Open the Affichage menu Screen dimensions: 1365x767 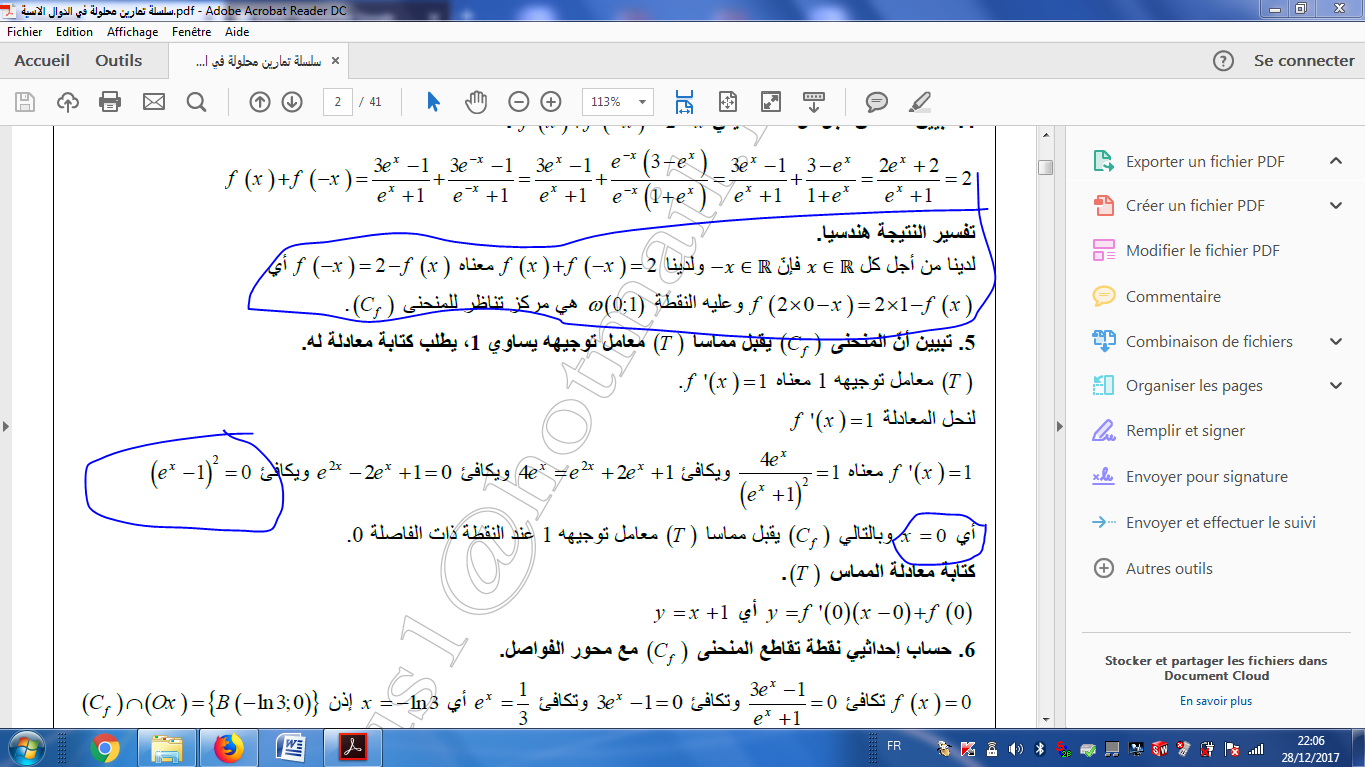point(133,32)
